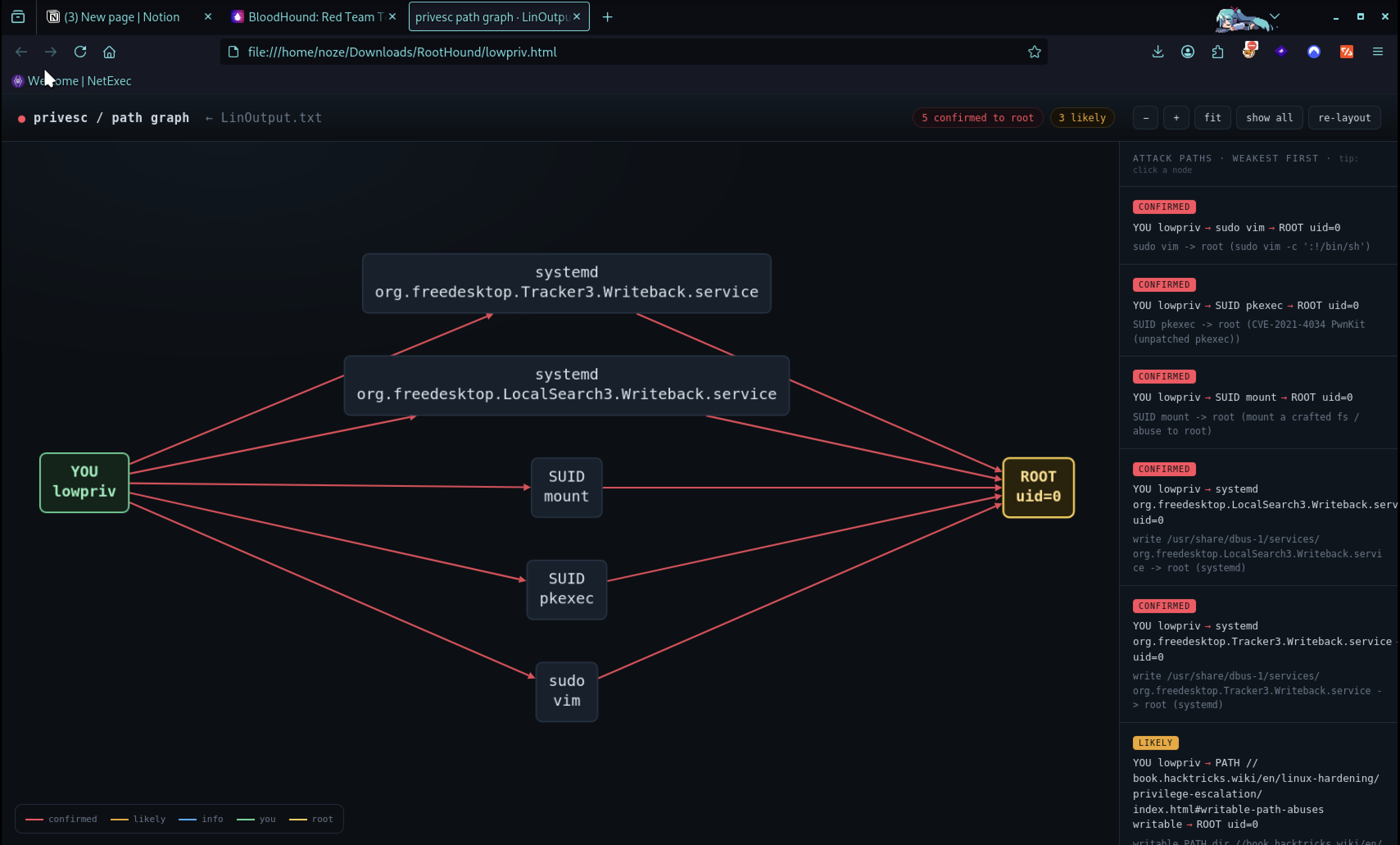Click the likely legend entry

[x=138, y=819]
